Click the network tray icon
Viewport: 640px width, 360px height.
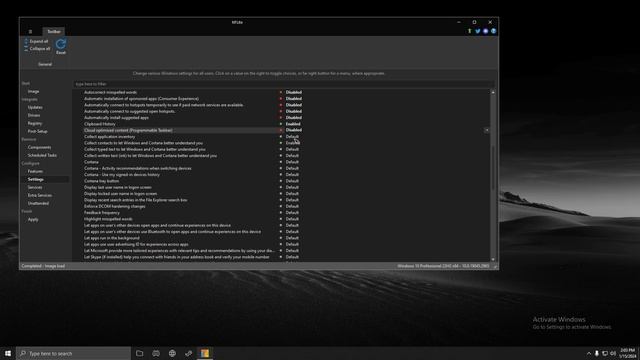[x=605, y=353]
